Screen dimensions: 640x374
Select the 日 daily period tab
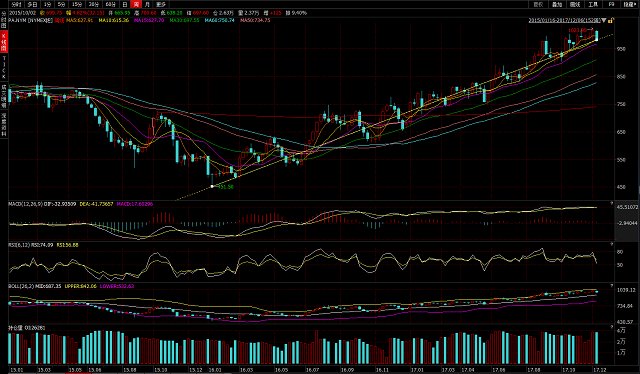(x=125, y=4)
